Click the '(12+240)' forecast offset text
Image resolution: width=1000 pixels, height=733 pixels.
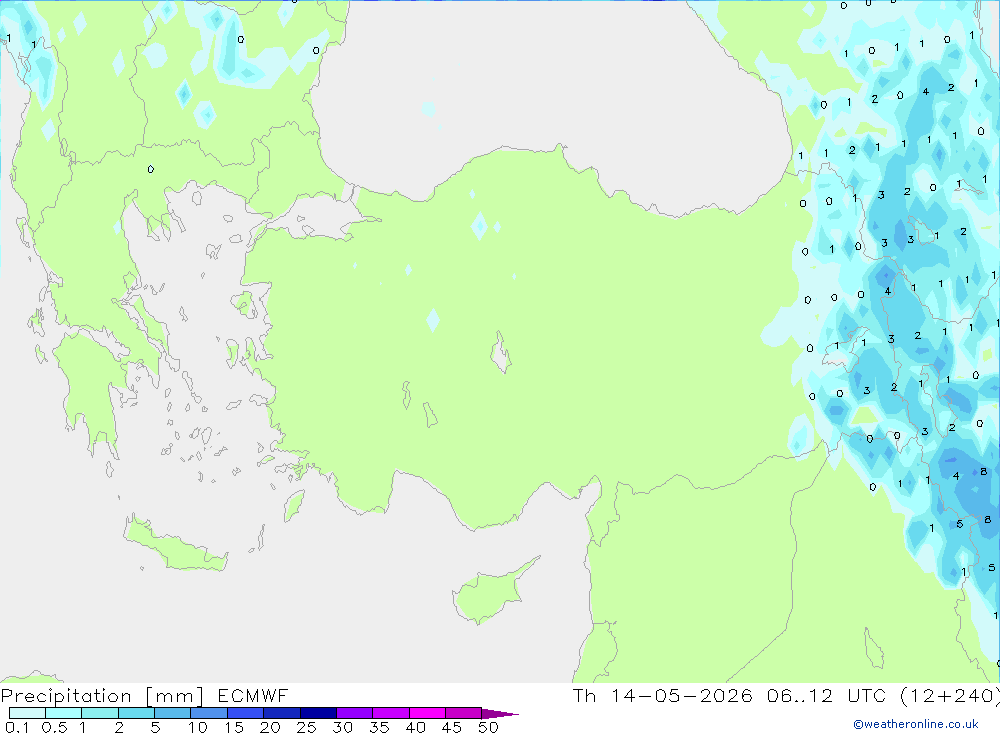click(950, 695)
